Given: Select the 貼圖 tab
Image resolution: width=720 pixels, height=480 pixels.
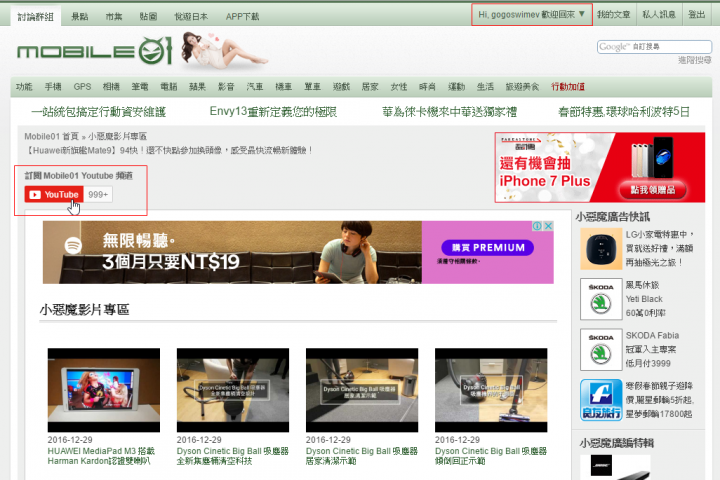Looking at the screenshot, I should (x=148, y=17).
